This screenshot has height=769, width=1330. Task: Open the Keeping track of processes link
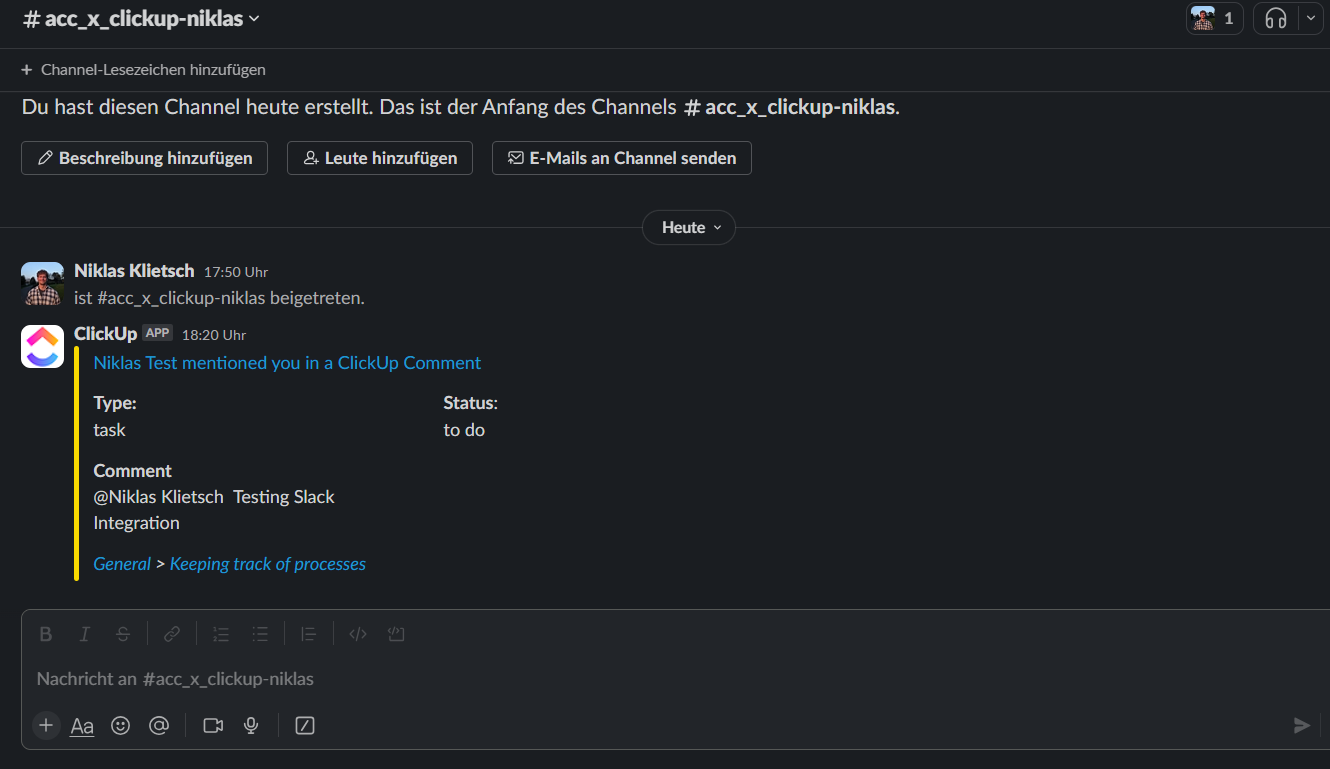pos(268,564)
